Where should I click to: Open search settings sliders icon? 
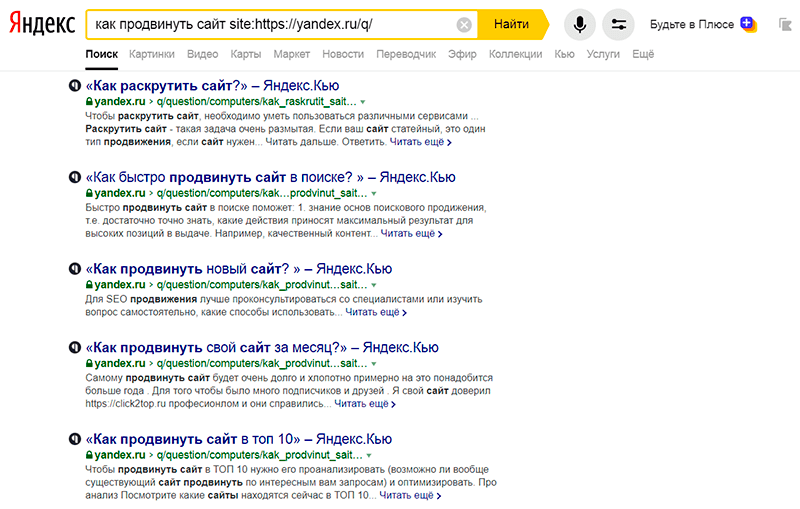(x=618, y=24)
